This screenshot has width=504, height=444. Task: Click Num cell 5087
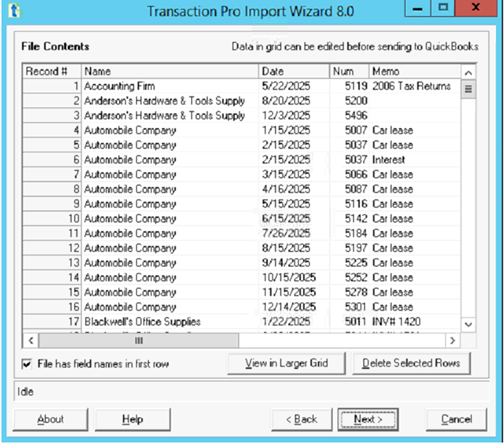point(349,189)
